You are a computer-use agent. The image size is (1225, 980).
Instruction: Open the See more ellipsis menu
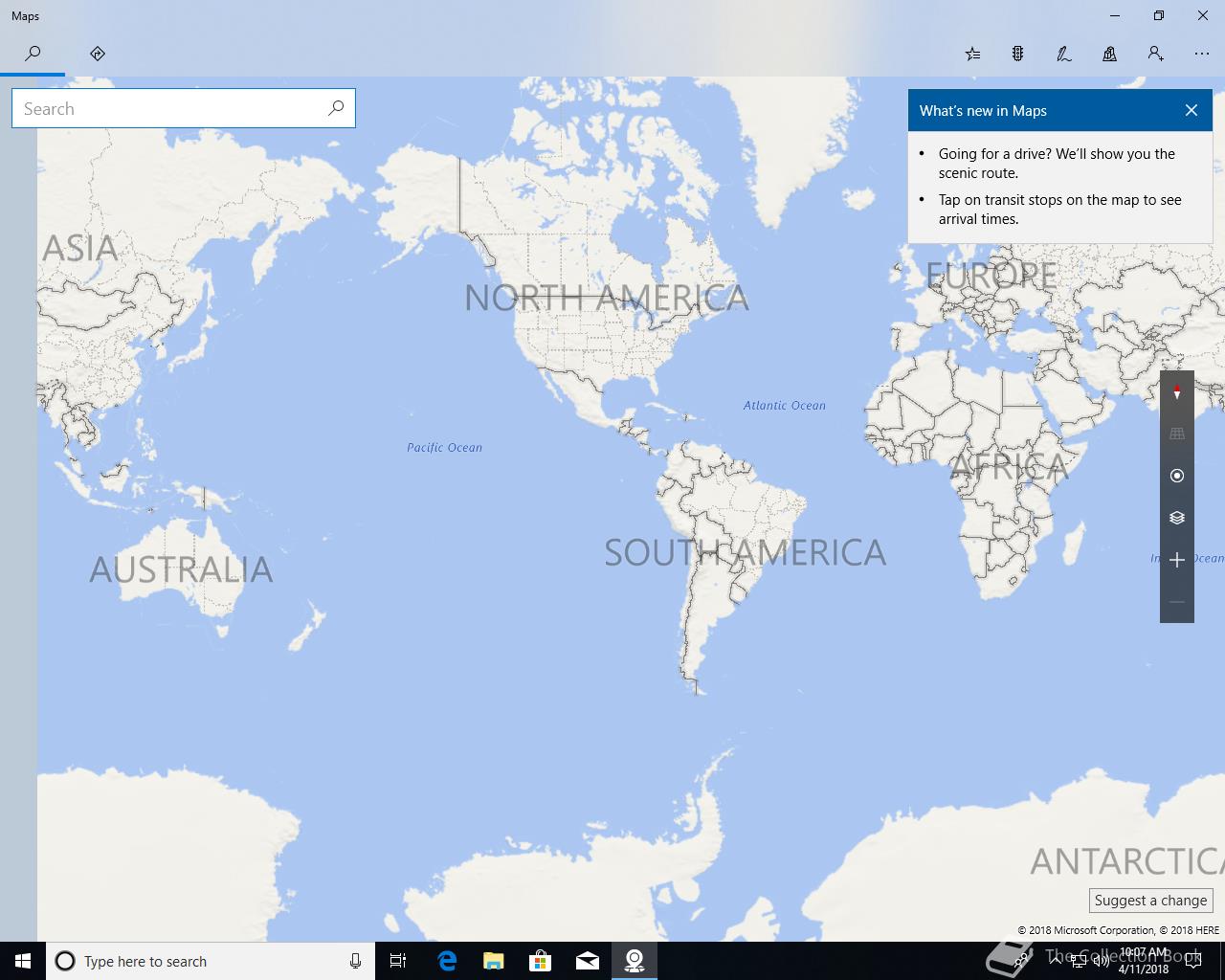tap(1202, 54)
